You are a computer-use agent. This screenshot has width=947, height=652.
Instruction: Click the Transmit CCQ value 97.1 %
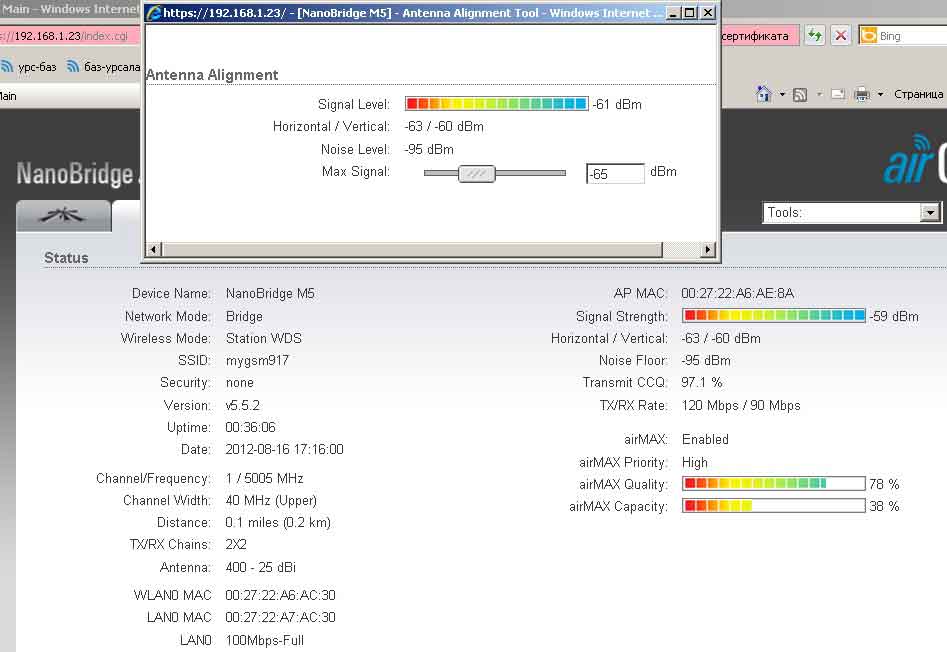[702, 382]
